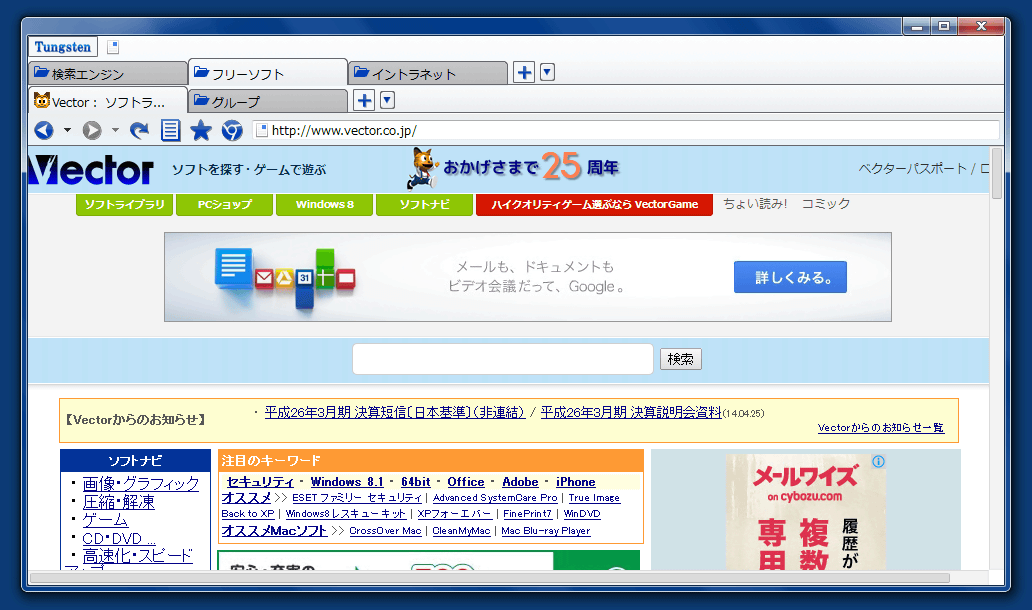The height and width of the screenshot is (610, 1032).
Task: Click the 詳しくみる。 button in the Google ad
Action: pyautogui.click(x=790, y=277)
